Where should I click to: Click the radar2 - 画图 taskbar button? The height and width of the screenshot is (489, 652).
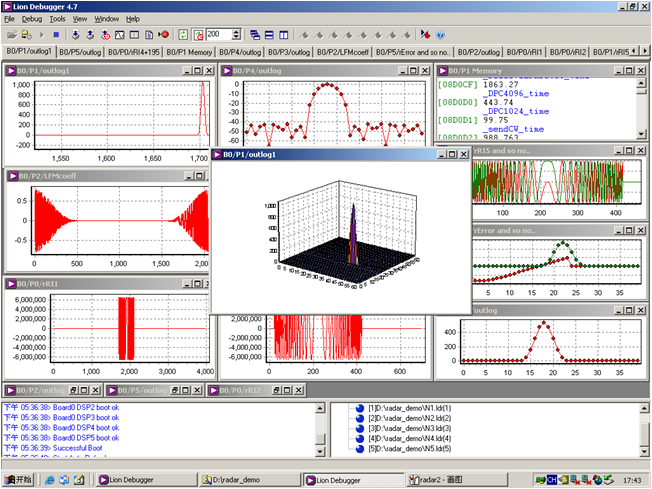[456, 480]
